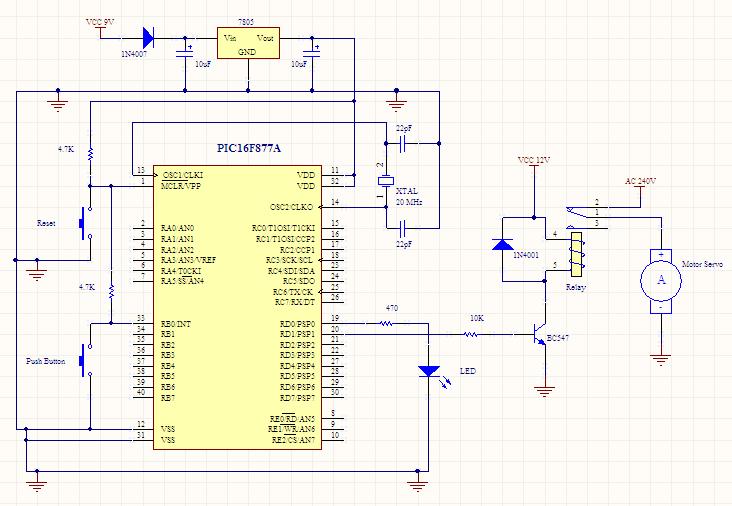Select the VCC 9V power label
Image resolution: width=732 pixels, height=506 pixels.
pyautogui.click(x=103, y=21)
